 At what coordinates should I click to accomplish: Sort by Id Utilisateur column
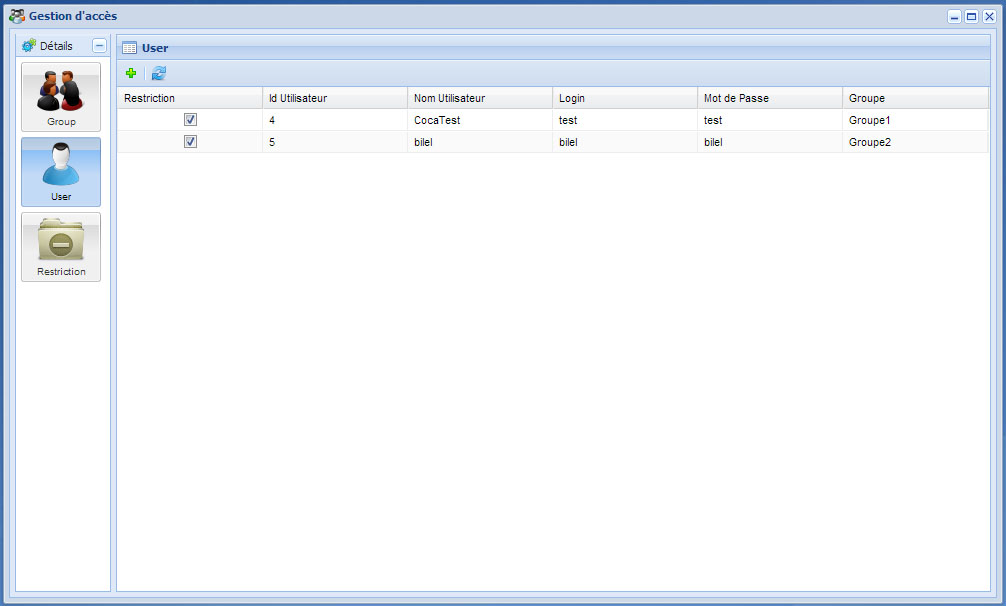click(x=334, y=98)
